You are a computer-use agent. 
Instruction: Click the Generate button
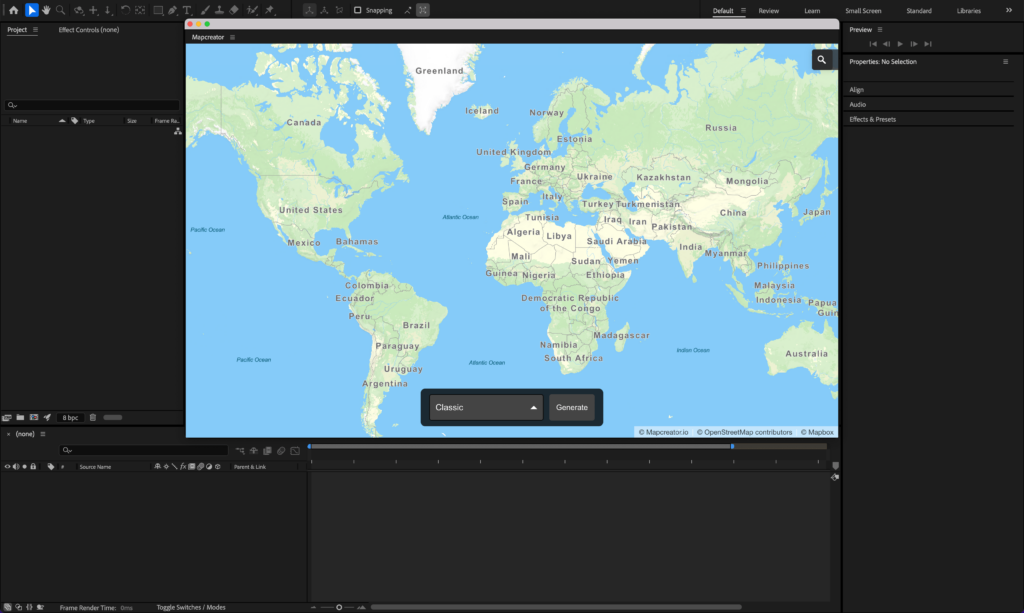(x=571, y=407)
